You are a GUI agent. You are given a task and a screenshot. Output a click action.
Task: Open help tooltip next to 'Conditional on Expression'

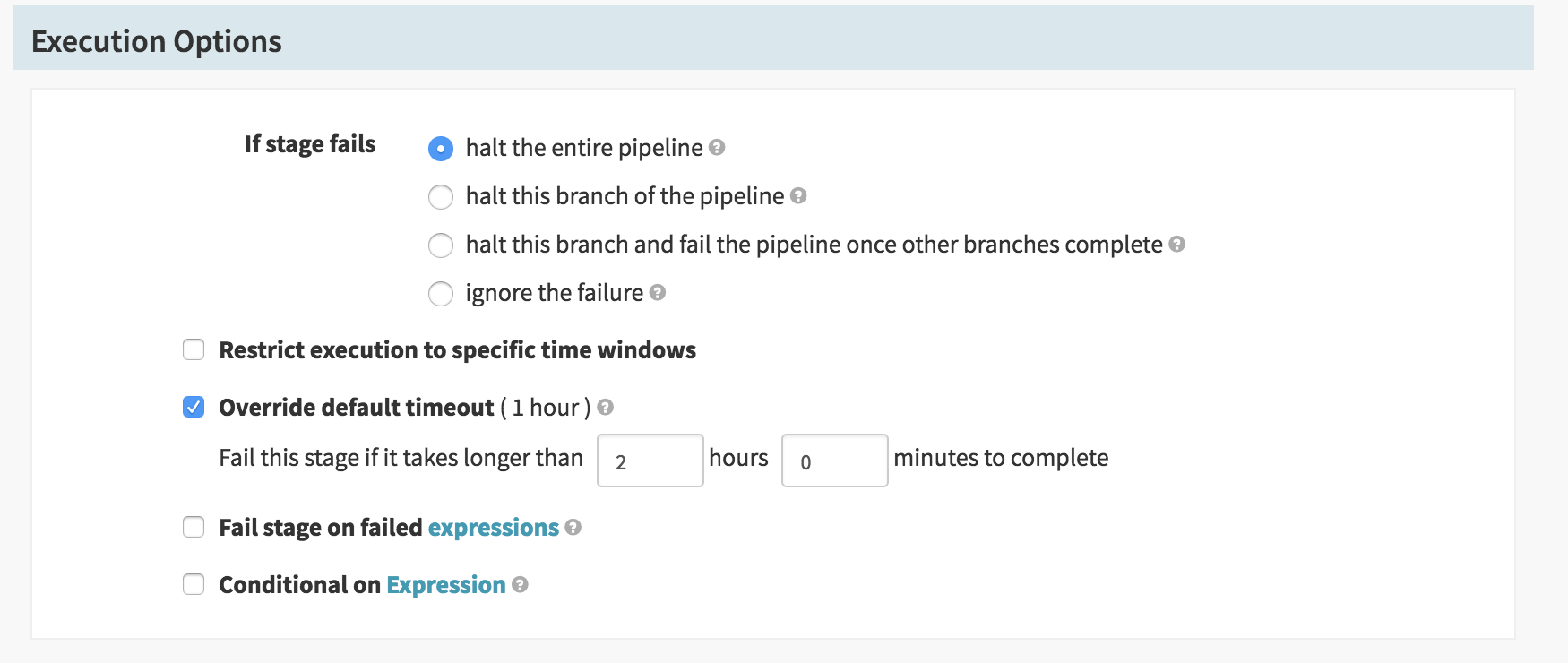520,586
